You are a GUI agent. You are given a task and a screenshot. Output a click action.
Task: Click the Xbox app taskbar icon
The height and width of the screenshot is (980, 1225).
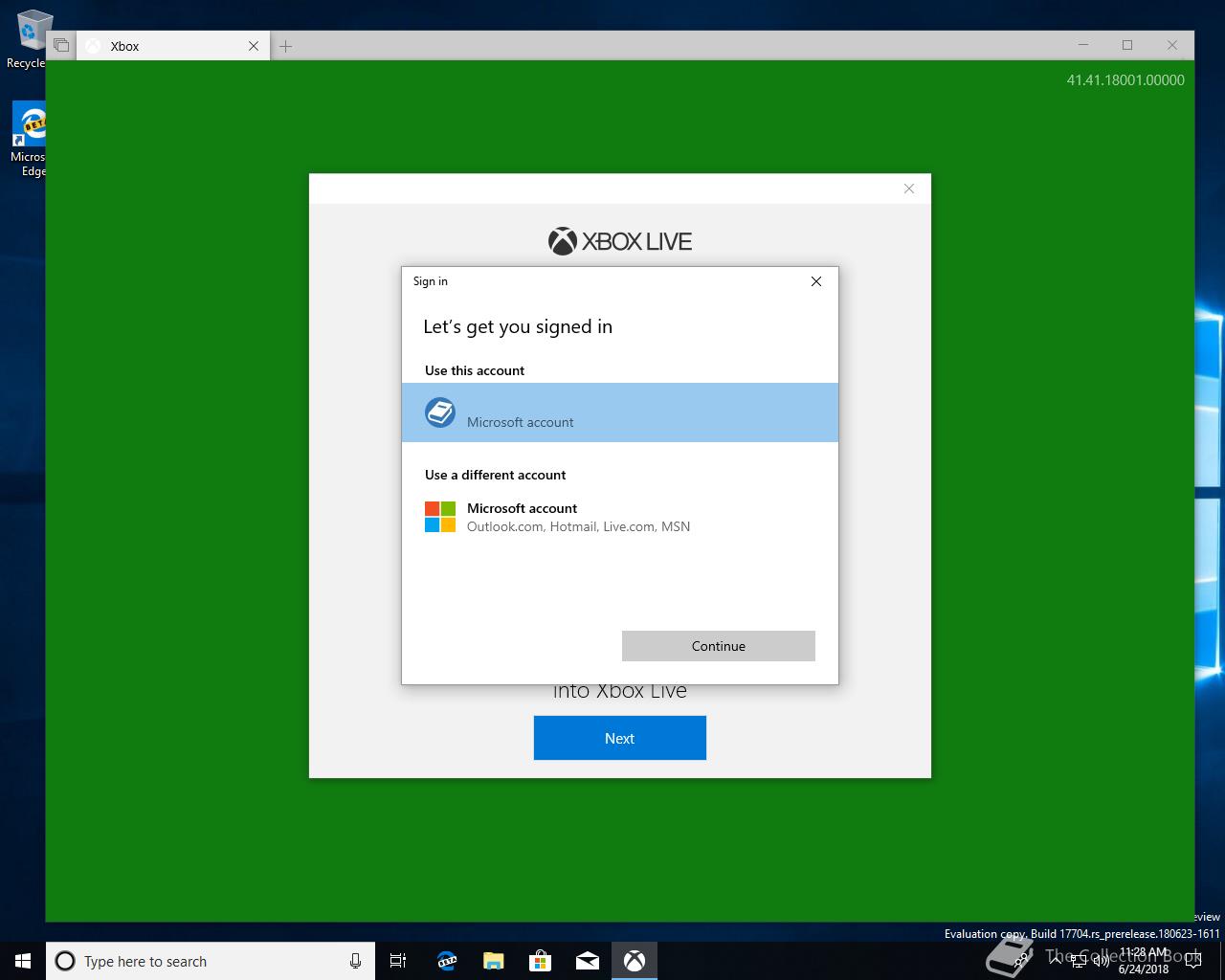pyautogui.click(x=635, y=961)
